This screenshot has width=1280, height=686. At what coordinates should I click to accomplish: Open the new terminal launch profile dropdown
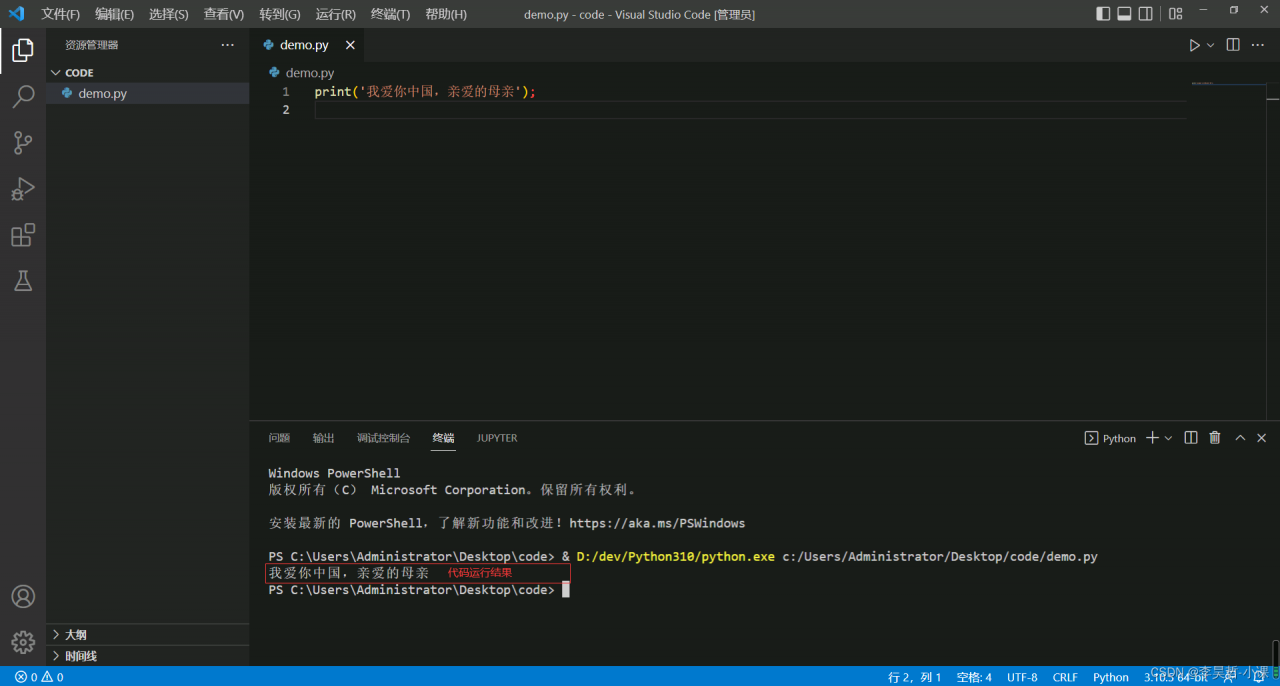pyautogui.click(x=1168, y=438)
